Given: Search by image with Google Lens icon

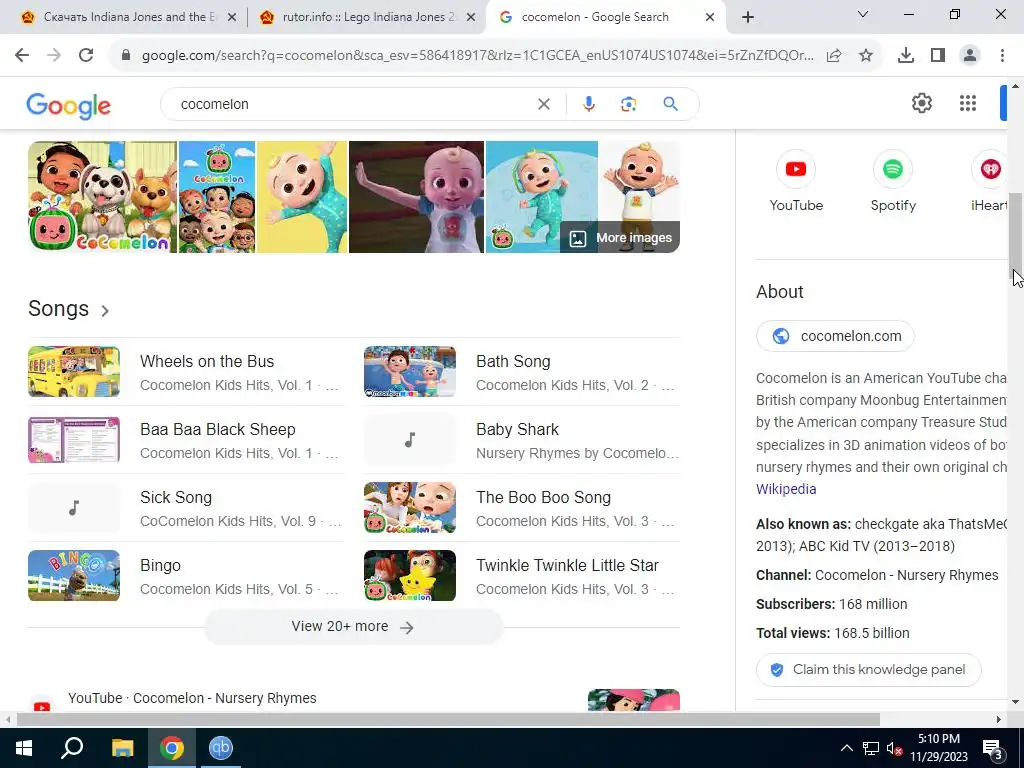Looking at the screenshot, I should click(x=628, y=104).
